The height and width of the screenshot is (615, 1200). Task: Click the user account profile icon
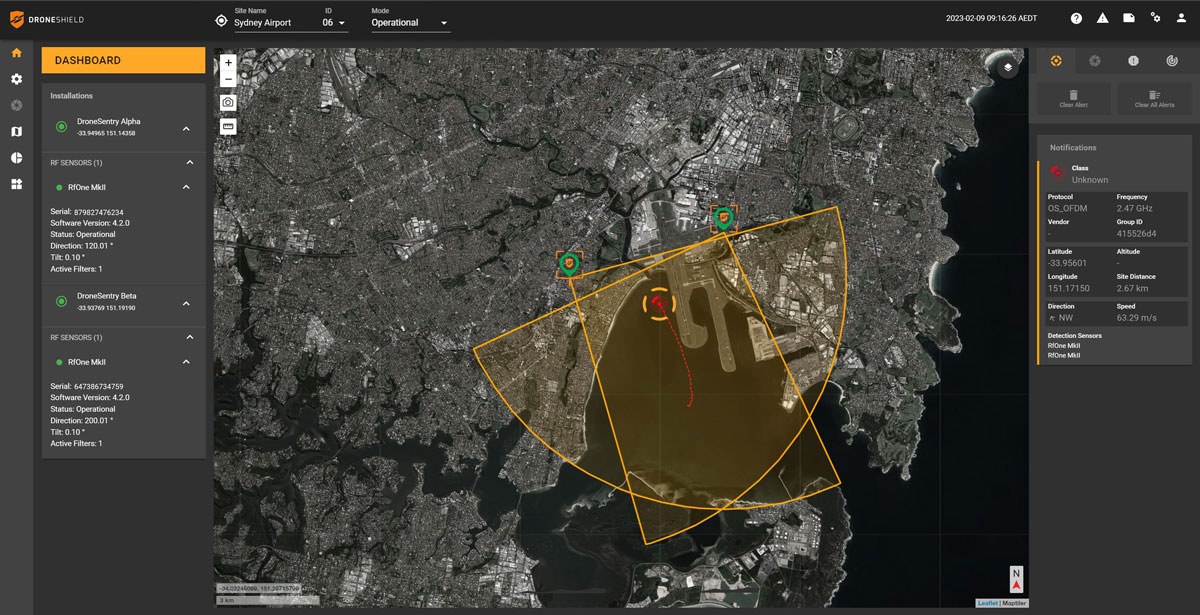point(1183,18)
